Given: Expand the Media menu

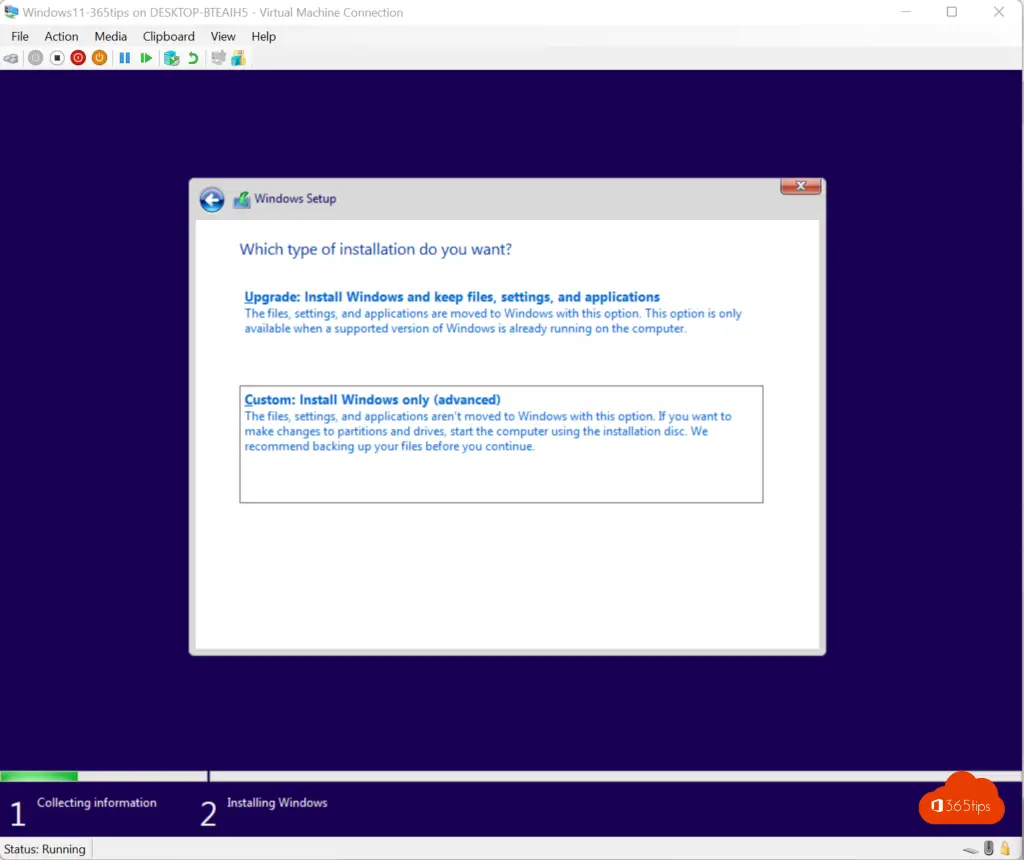Looking at the screenshot, I should [x=110, y=36].
